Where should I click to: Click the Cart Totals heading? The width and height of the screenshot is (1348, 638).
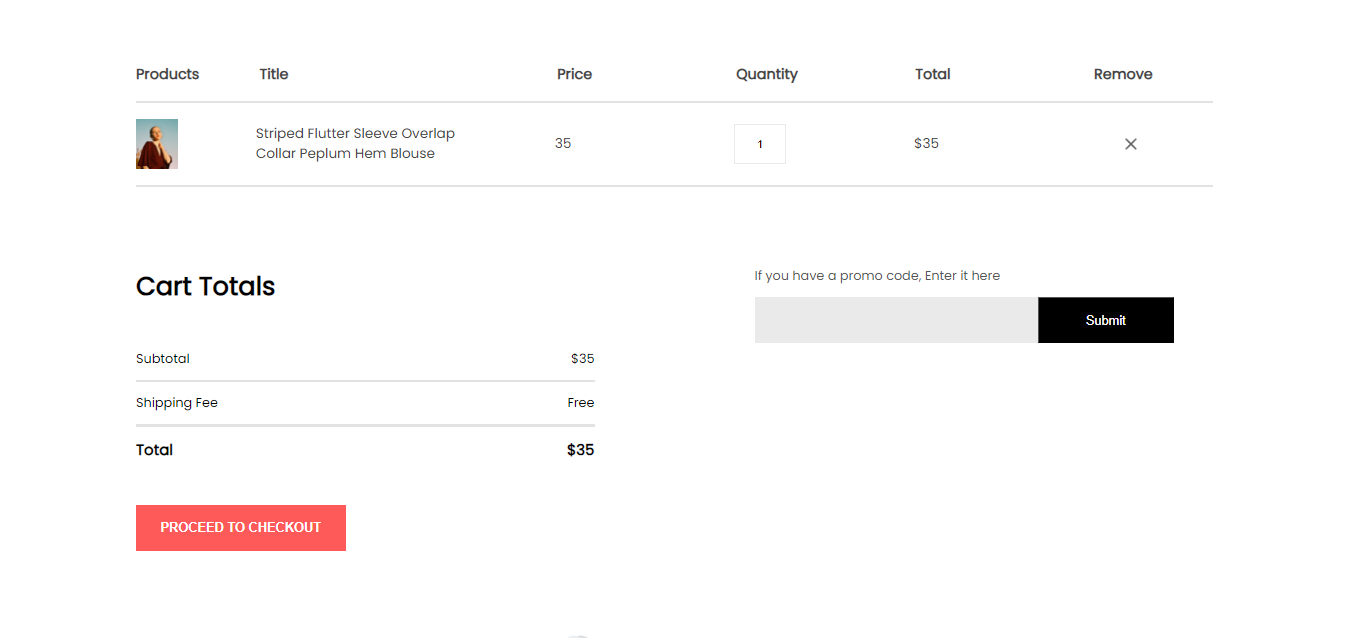(x=205, y=287)
